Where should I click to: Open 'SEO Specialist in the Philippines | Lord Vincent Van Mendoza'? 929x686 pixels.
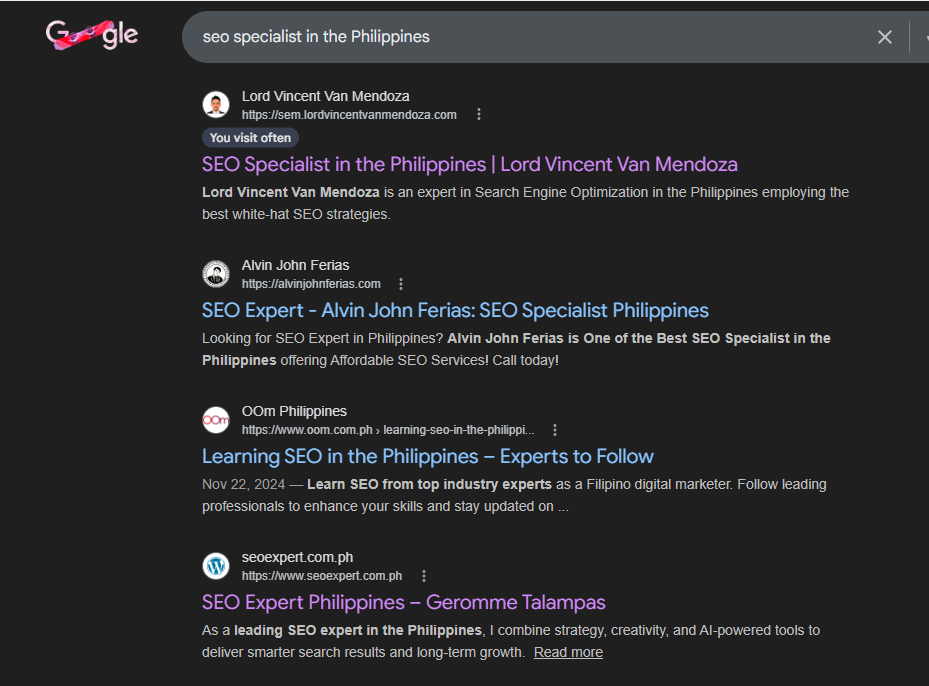pyautogui.click(x=469, y=164)
